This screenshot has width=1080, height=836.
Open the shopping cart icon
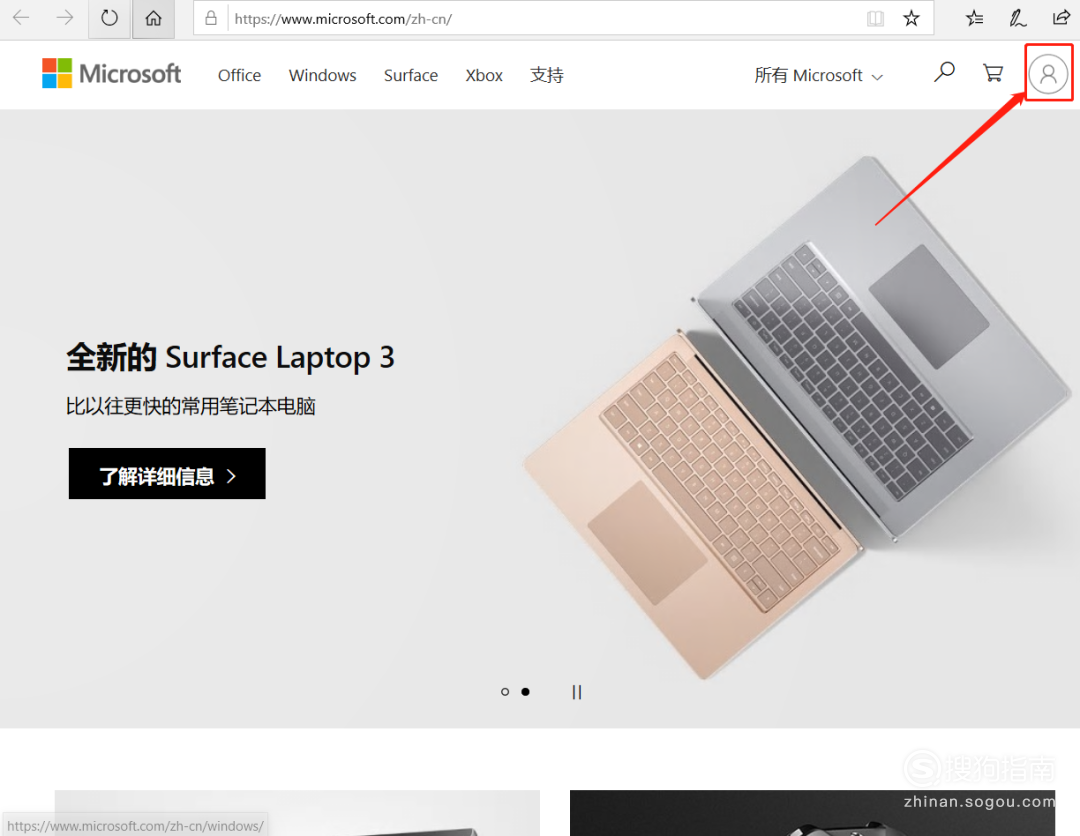(x=993, y=73)
